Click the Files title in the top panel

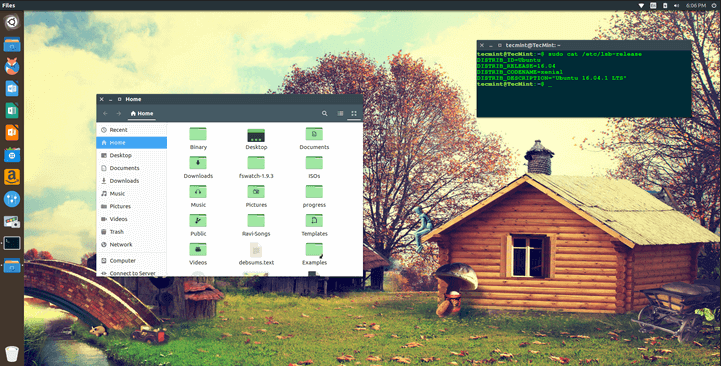[9, 6]
